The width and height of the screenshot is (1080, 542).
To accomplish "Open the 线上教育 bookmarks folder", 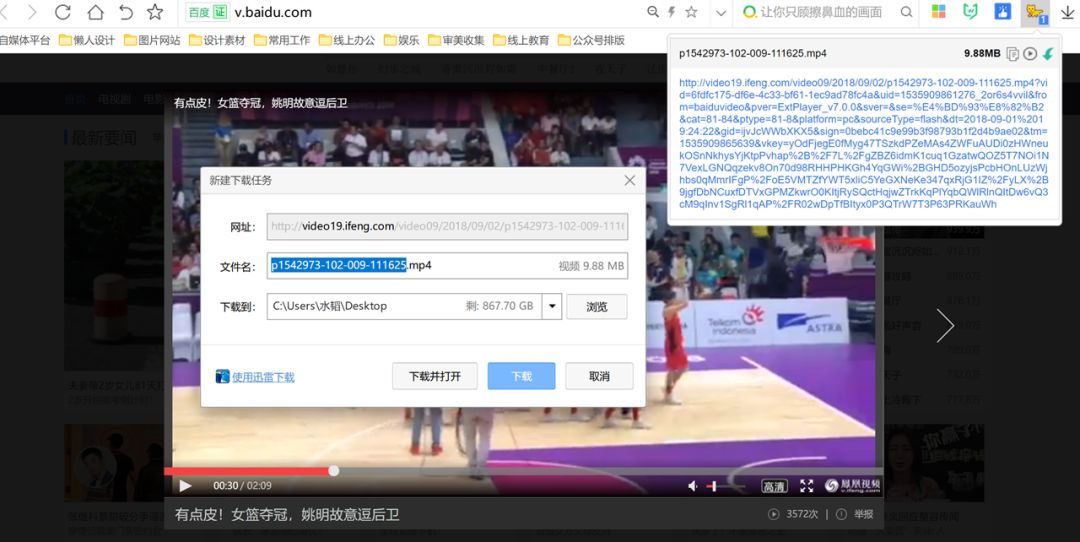I will pos(521,40).
